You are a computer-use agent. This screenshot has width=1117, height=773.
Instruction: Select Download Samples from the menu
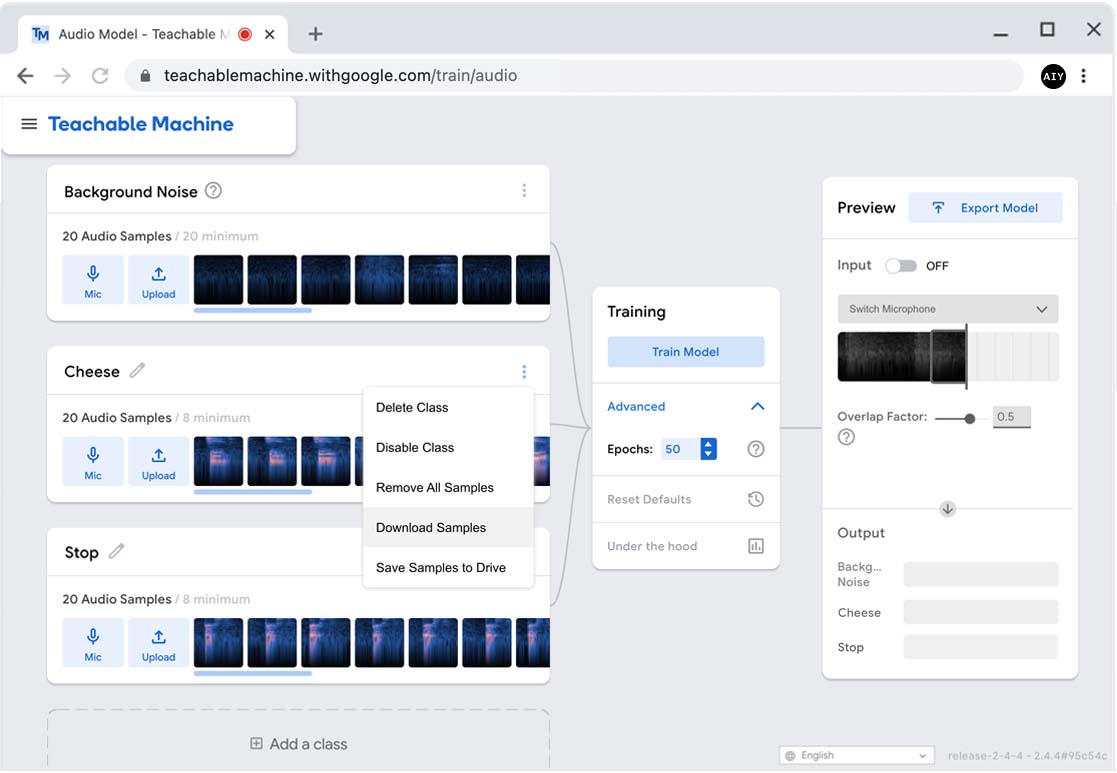pos(431,528)
